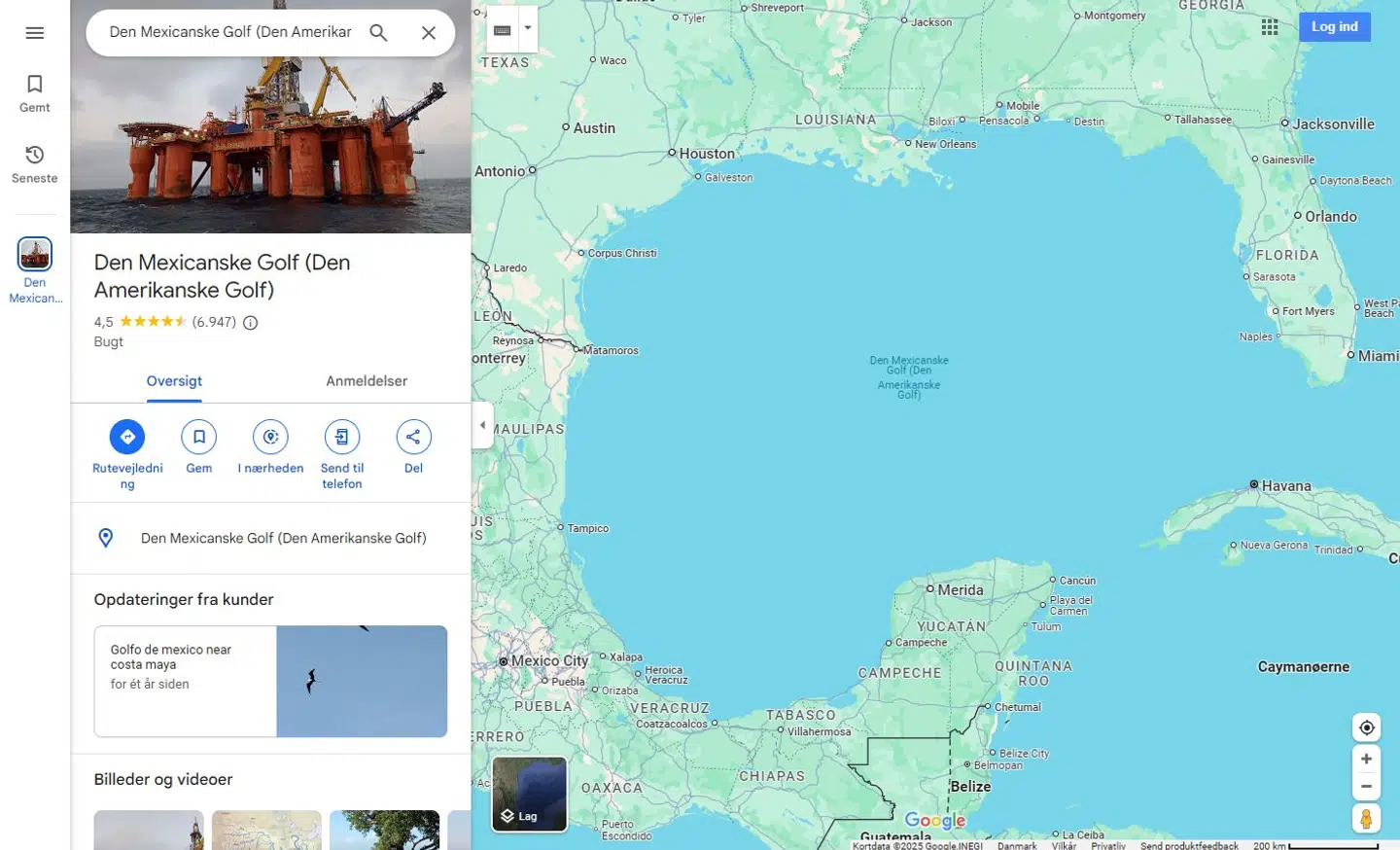
Task: Clear the search with X icon
Action: [428, 33]
